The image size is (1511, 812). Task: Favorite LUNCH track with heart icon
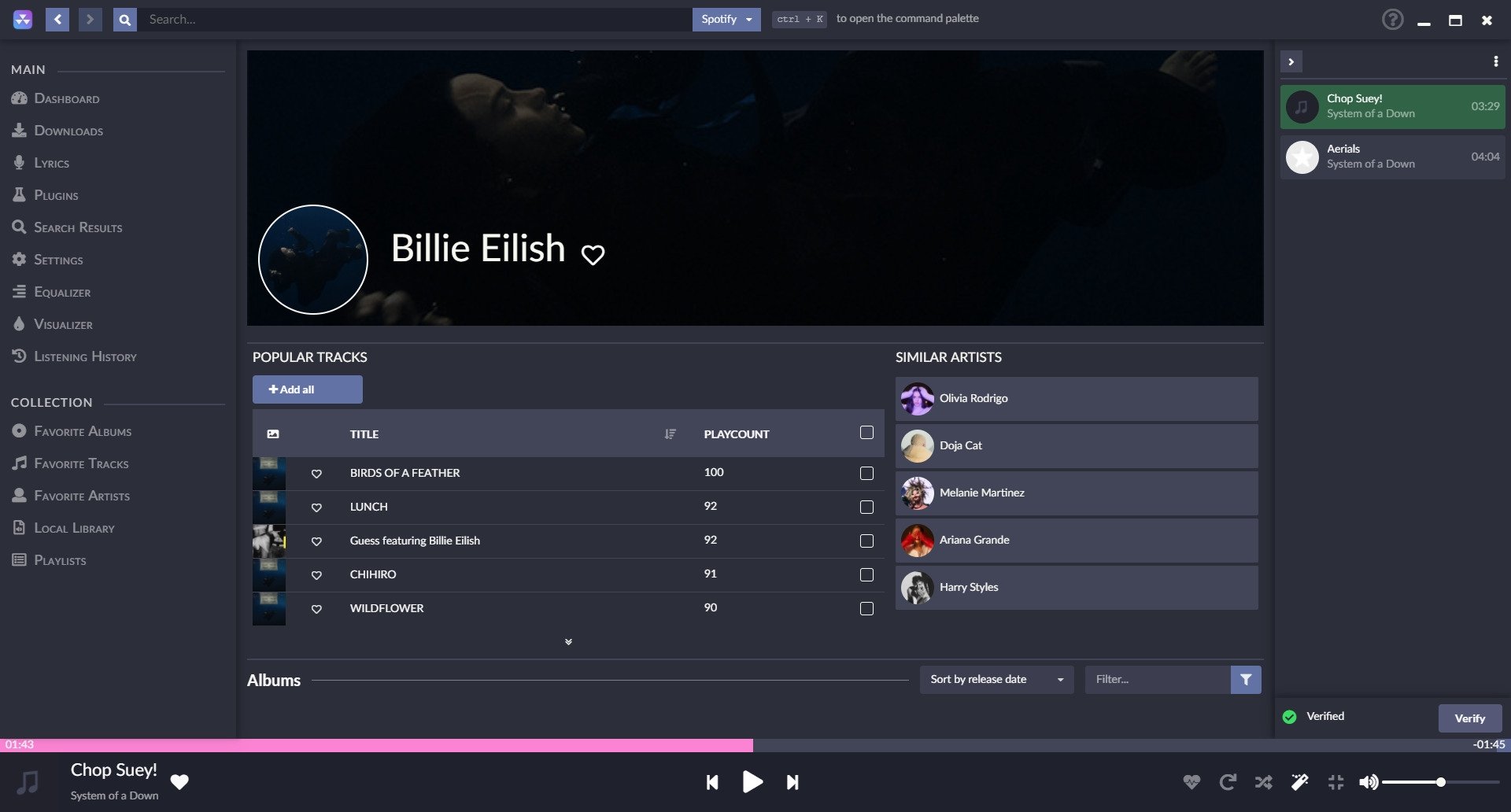[x=316, y=507]
